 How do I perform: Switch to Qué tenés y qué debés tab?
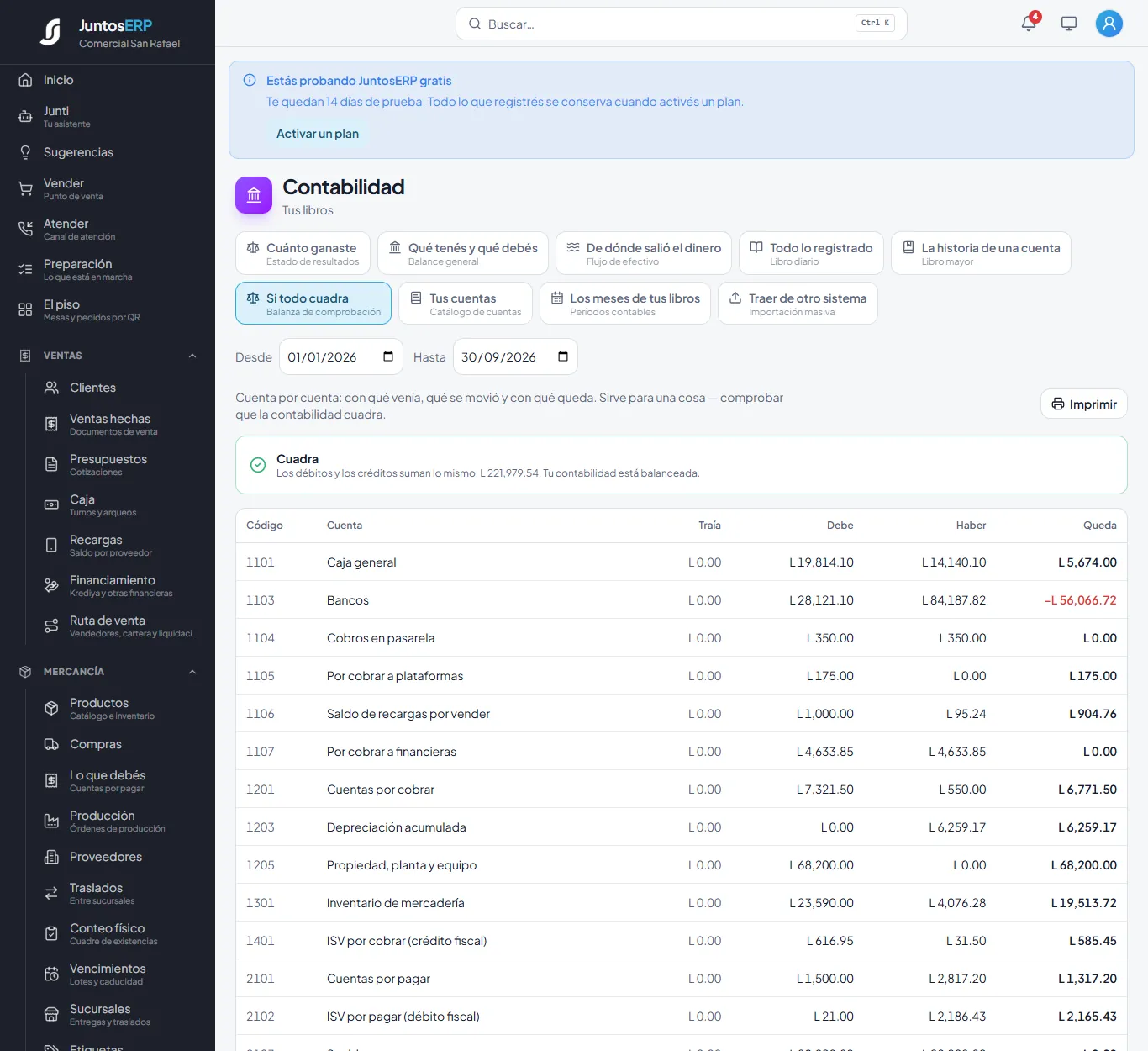point(463,253)
